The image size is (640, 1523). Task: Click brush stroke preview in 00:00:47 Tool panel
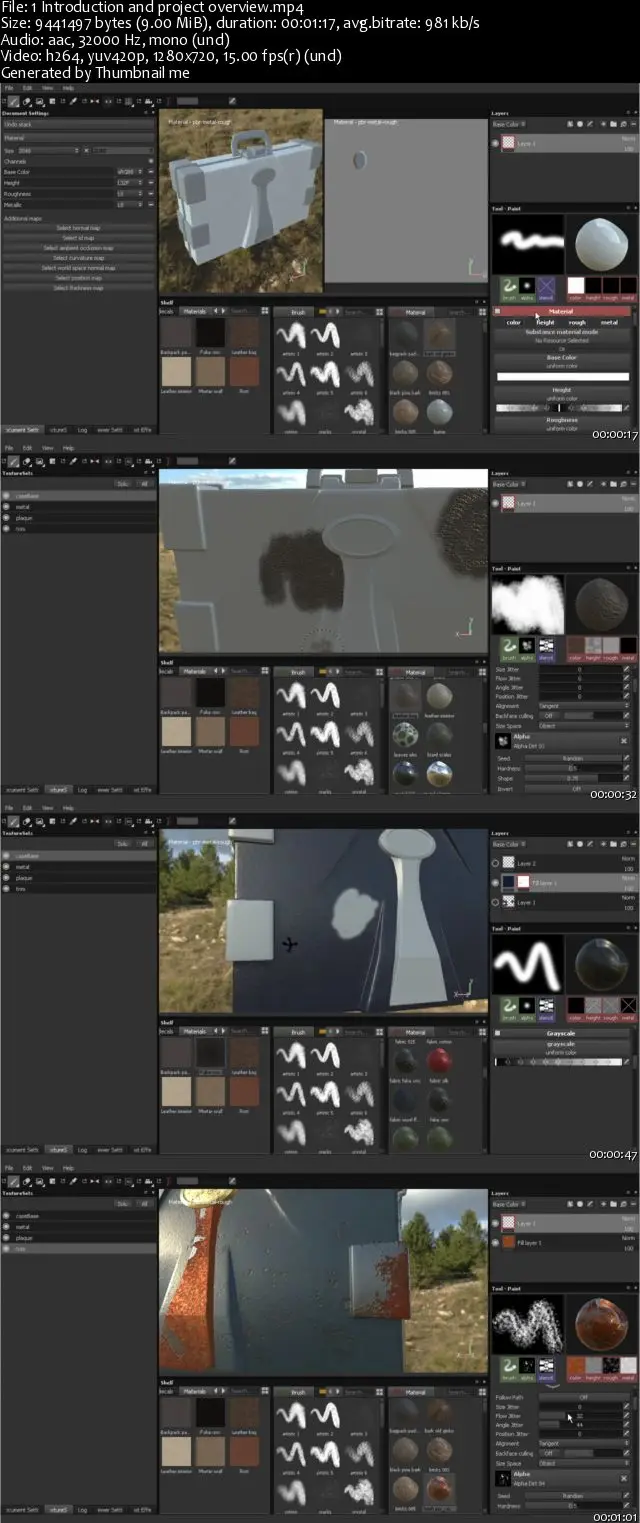pyautogui.click(x=528, y=963)
